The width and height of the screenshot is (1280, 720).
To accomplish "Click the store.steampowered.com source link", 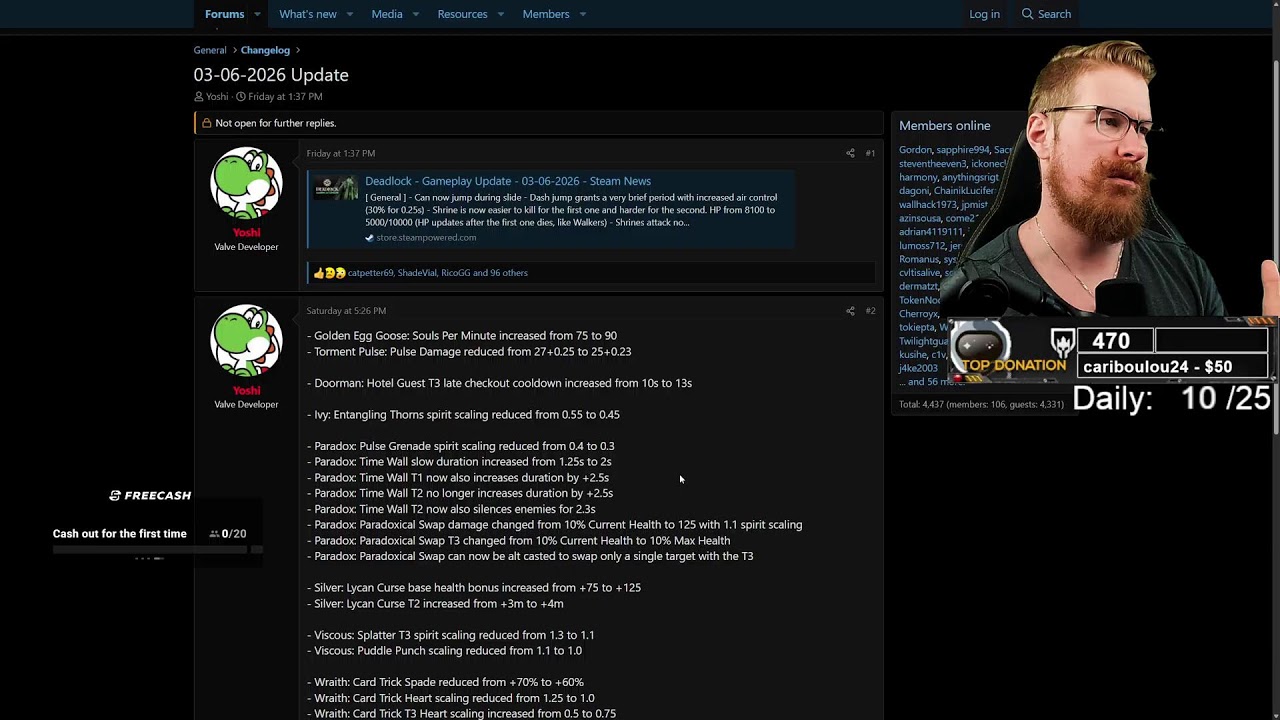I will (x=426, y=238).
